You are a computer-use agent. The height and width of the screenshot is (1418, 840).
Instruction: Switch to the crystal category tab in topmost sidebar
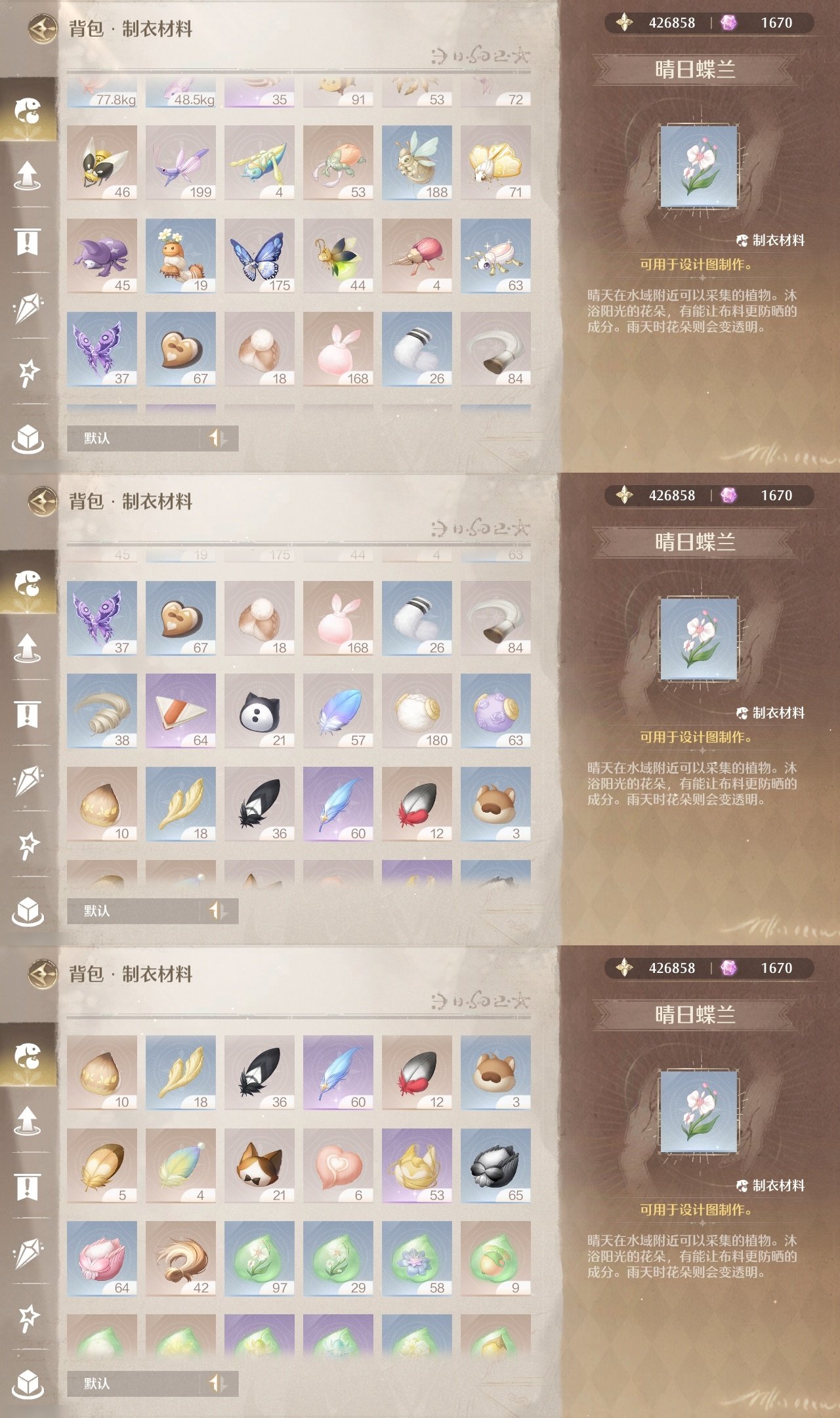[x=28, y=307]
